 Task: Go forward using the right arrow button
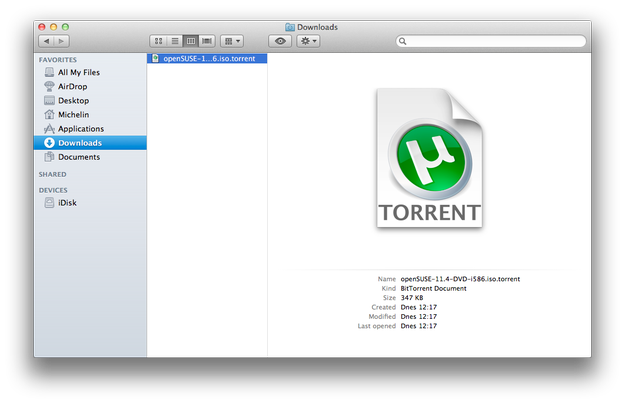click(x=61, y=41)
